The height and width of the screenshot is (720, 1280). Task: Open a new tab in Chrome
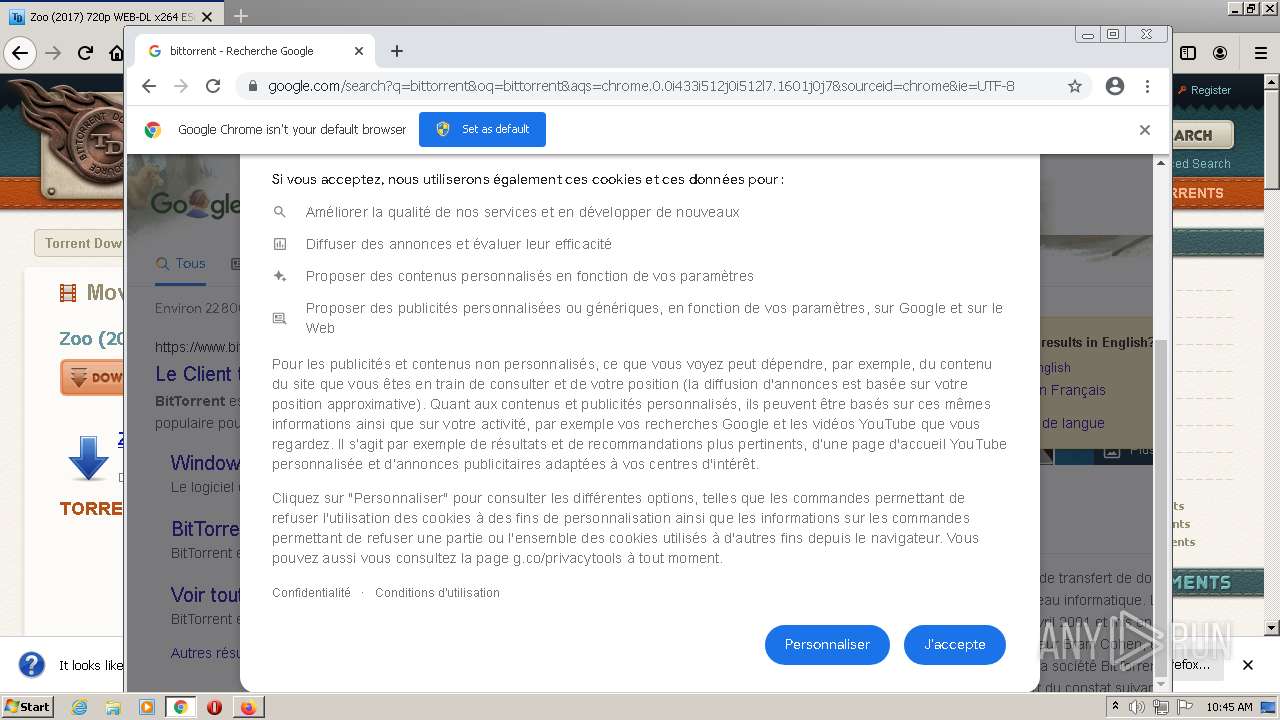coord(397,51)
